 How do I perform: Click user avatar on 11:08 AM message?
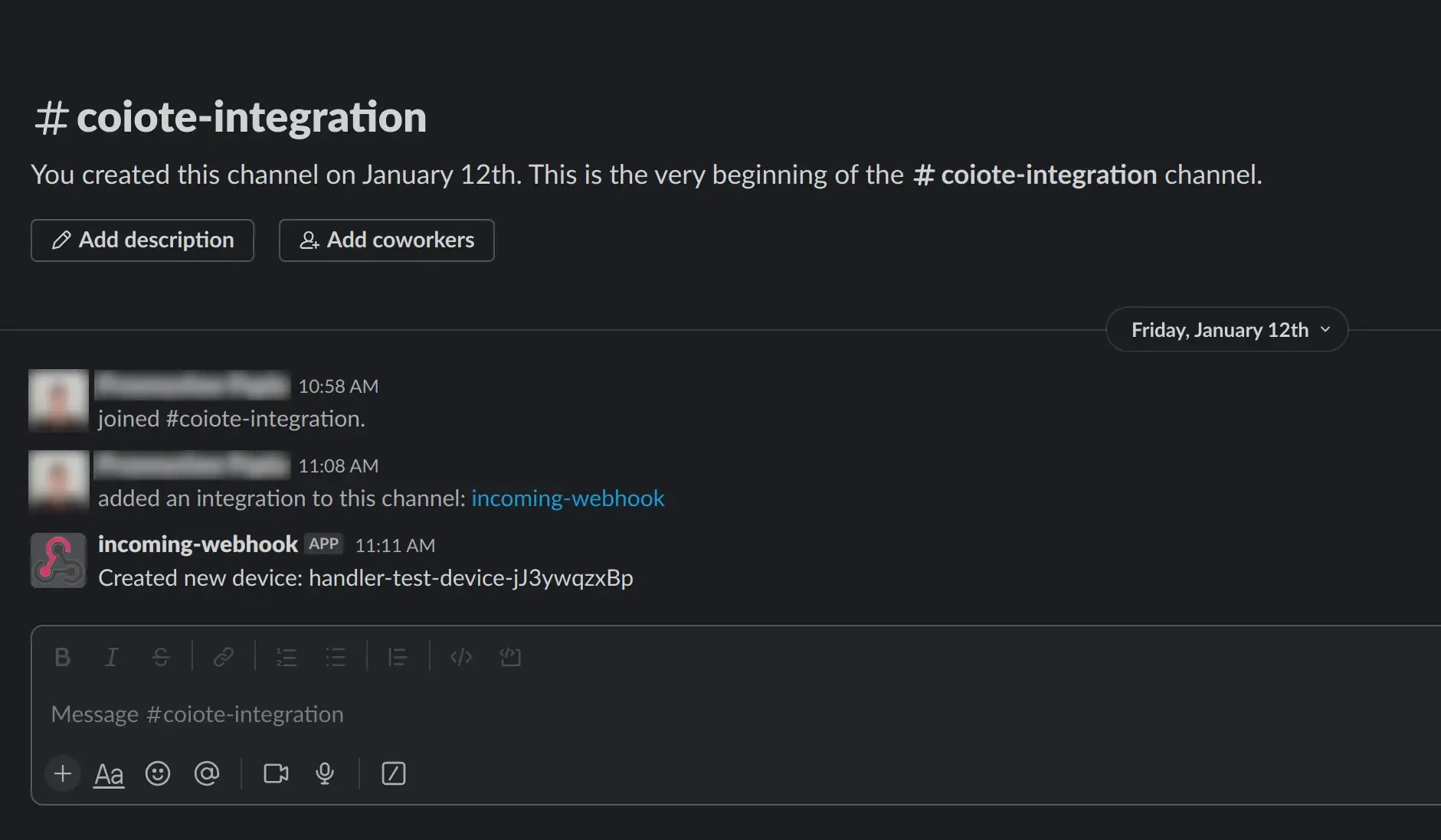point(58,480)
